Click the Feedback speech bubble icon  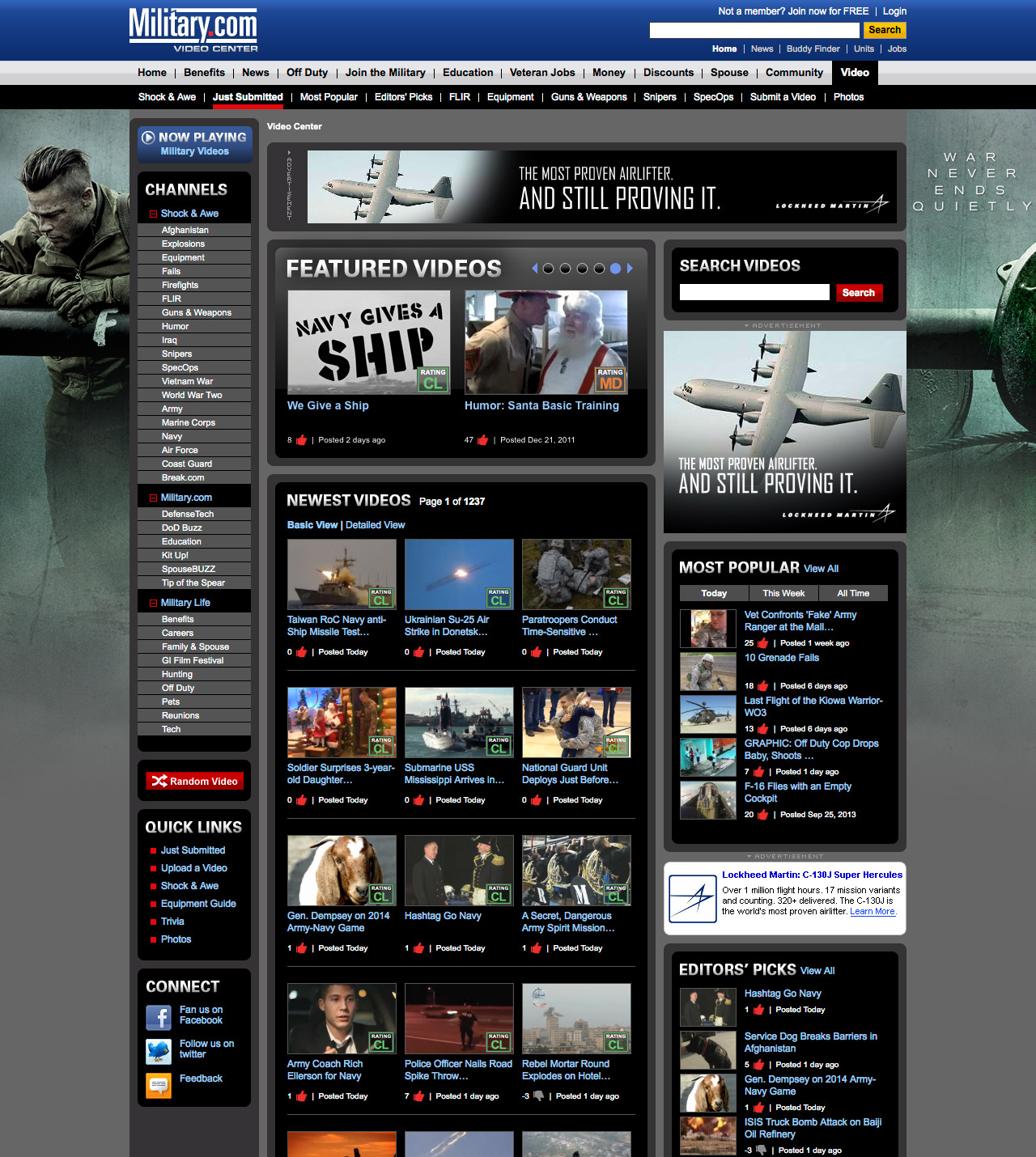click(159, 1085)
